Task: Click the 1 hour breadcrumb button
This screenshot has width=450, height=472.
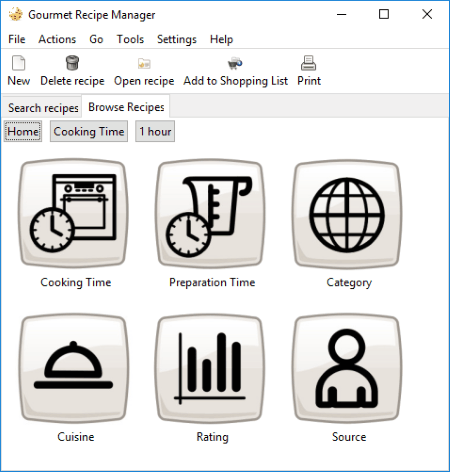Action: coord(155,131)
